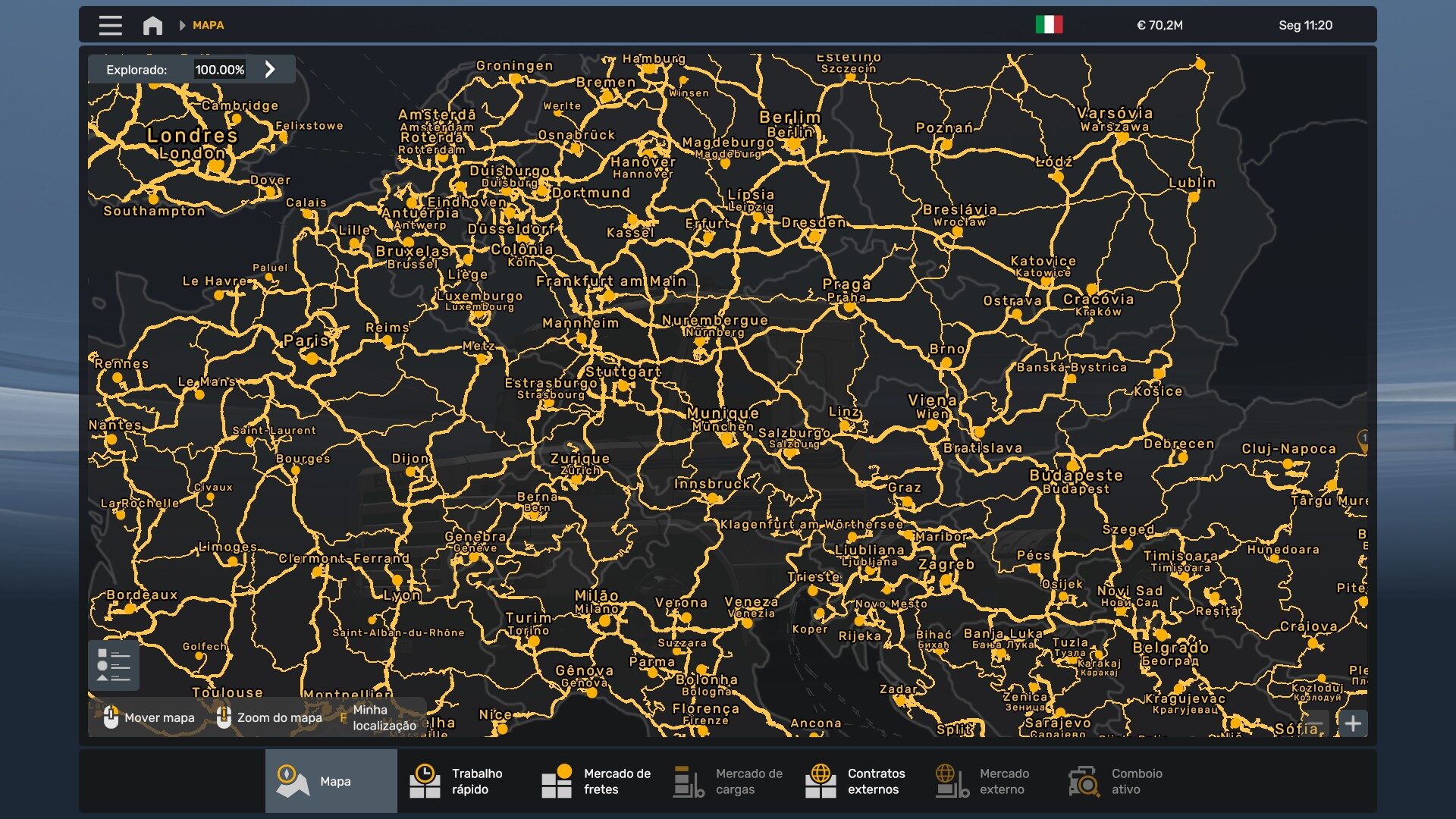Zoom in with the plus button
The height and width of the screenshot is (819, 1456).
coord(1353,723)
